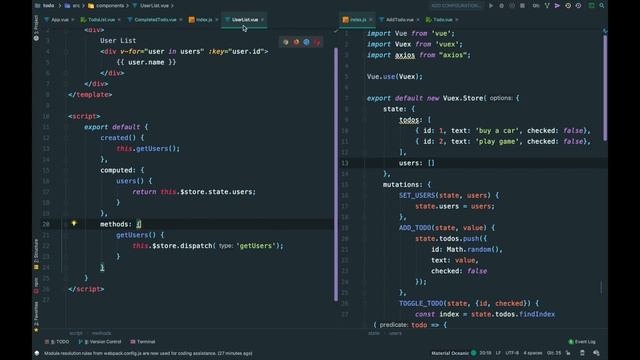Close the App.vue tab

(73, 20)
